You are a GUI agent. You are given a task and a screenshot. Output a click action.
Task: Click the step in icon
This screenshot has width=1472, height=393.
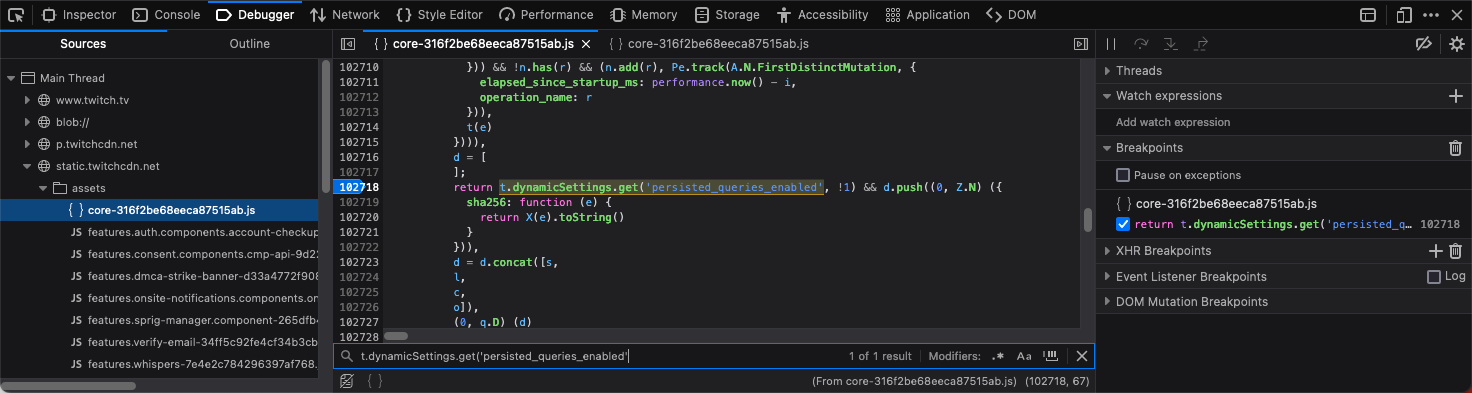coord(1171,44)
